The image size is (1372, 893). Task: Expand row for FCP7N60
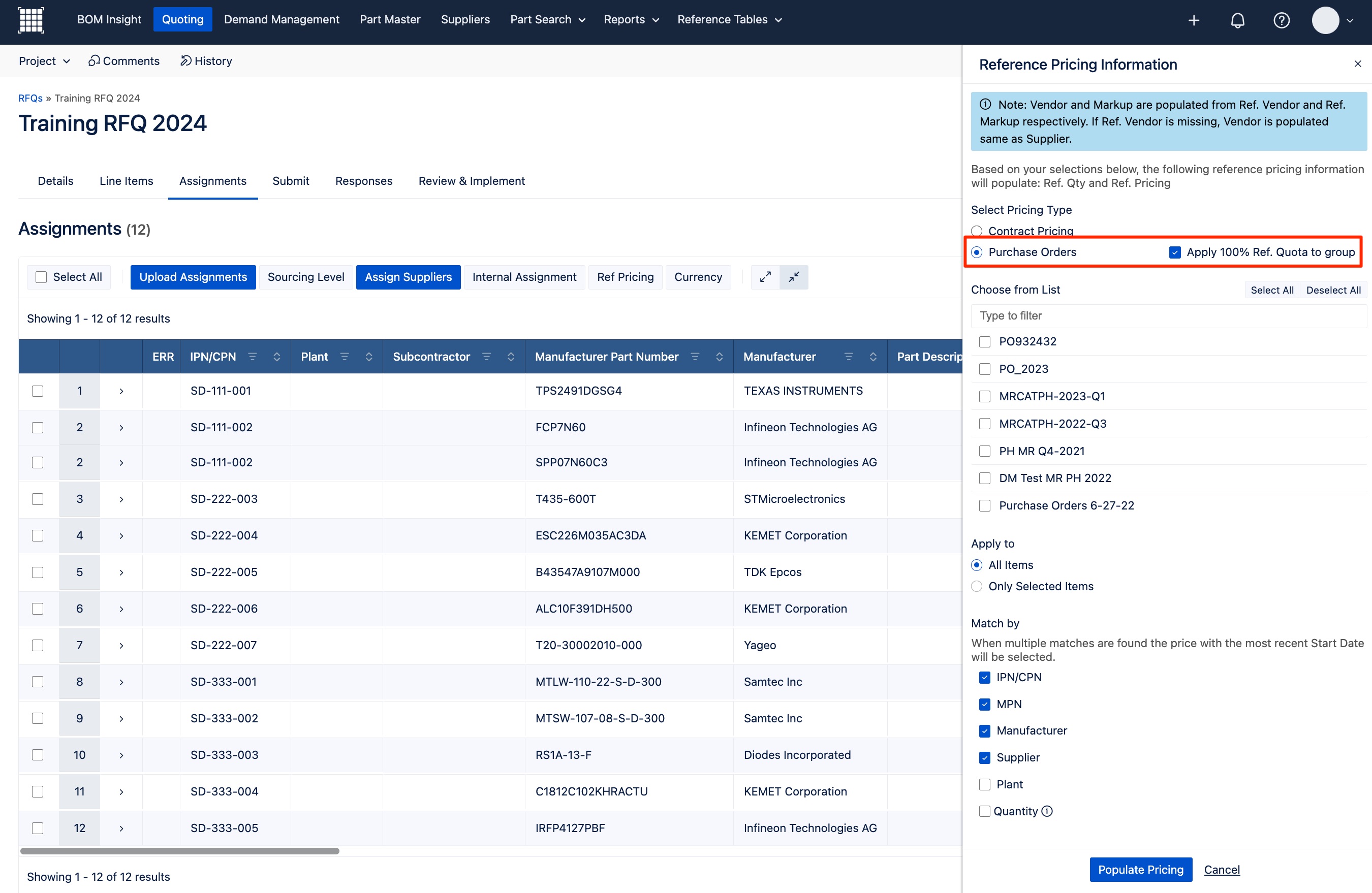[121, 428]
